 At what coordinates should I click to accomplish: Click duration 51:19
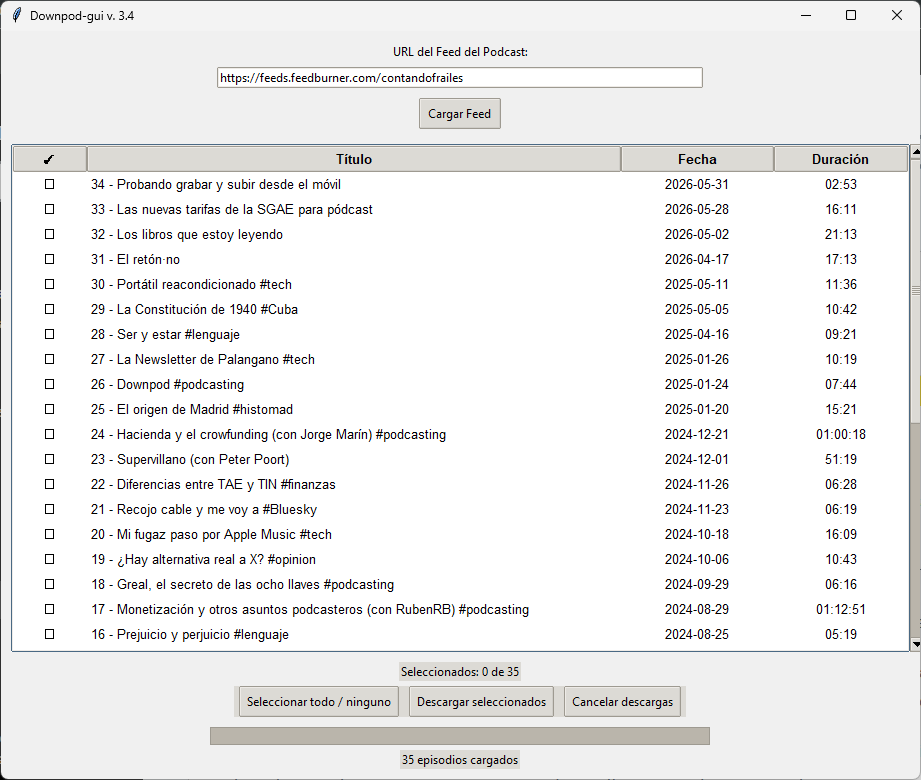(841, 459)
